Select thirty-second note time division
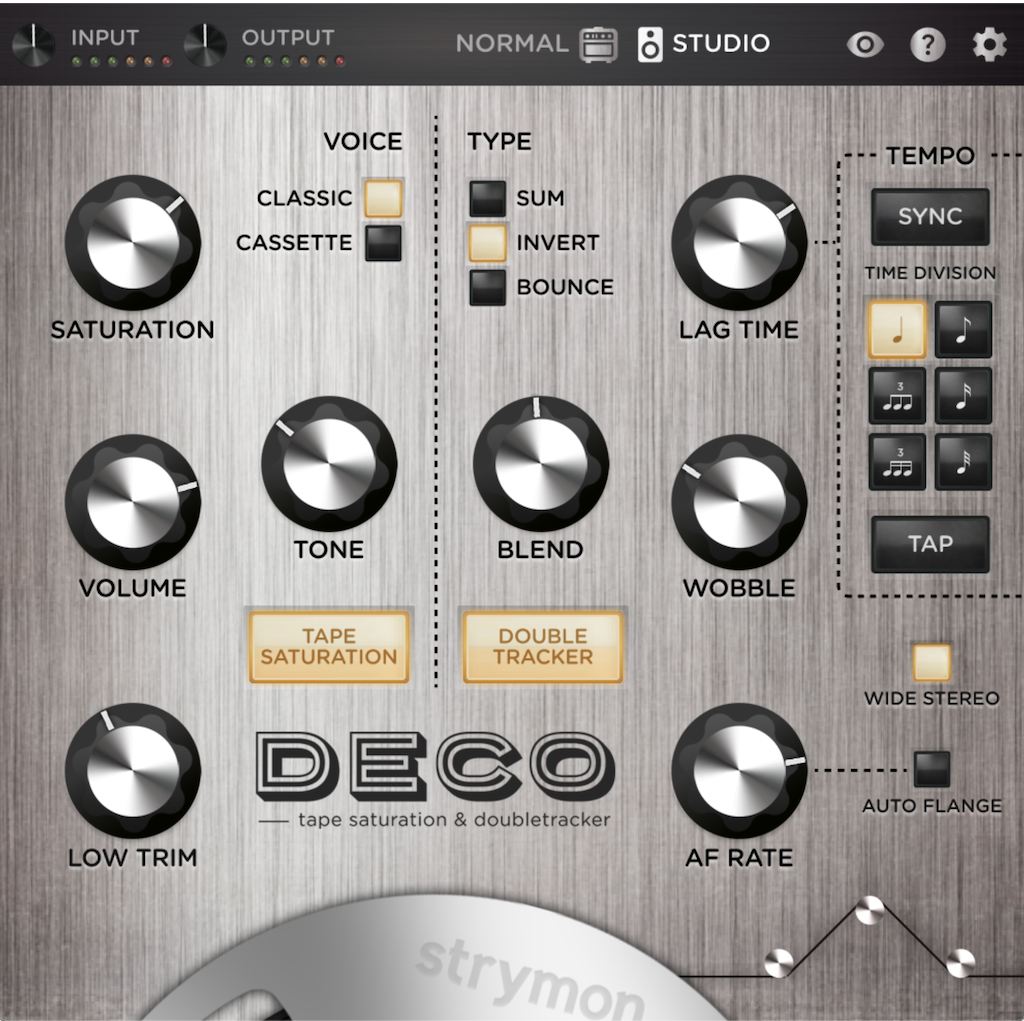Screen dimensions: 1024x1021 tap(963, 461)
